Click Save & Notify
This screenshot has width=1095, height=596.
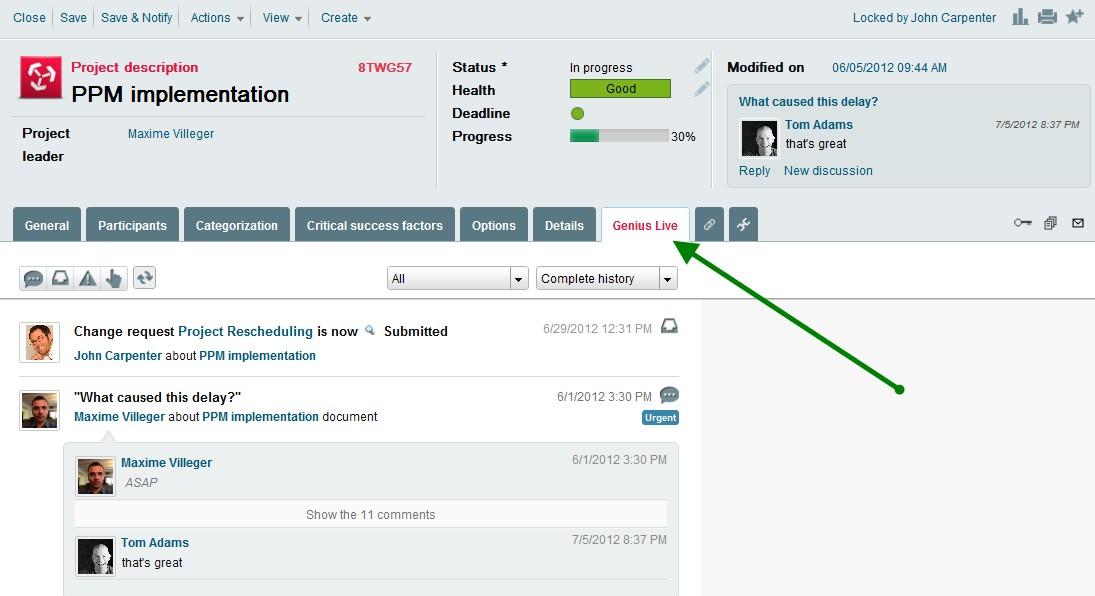[137, 17]
